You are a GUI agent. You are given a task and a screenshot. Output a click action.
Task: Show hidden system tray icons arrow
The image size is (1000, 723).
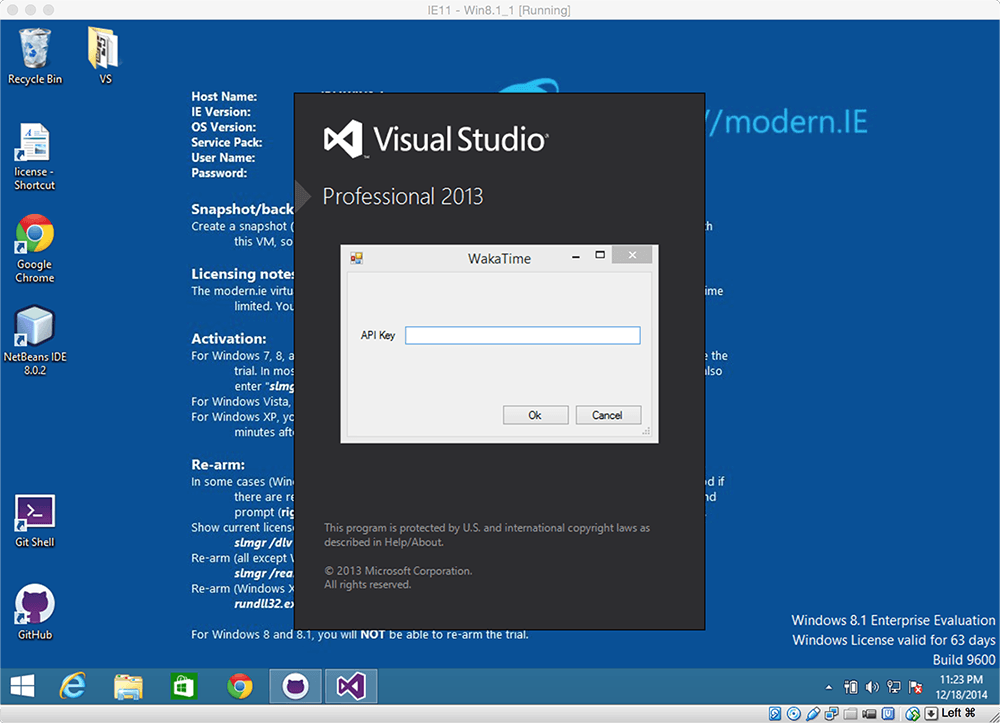coord(829,688)
